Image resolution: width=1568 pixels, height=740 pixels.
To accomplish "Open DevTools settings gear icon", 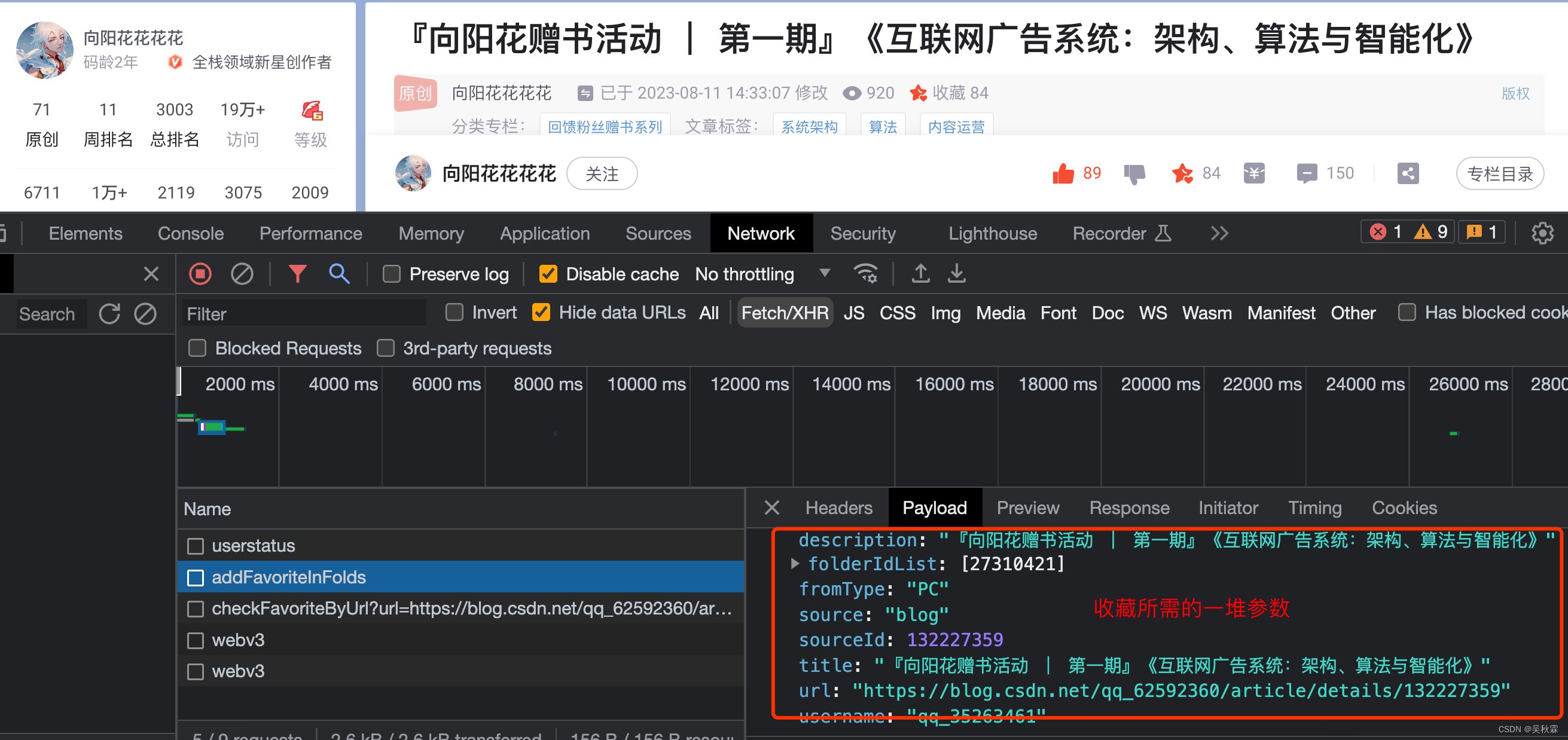I will [x=1542, y=233].
